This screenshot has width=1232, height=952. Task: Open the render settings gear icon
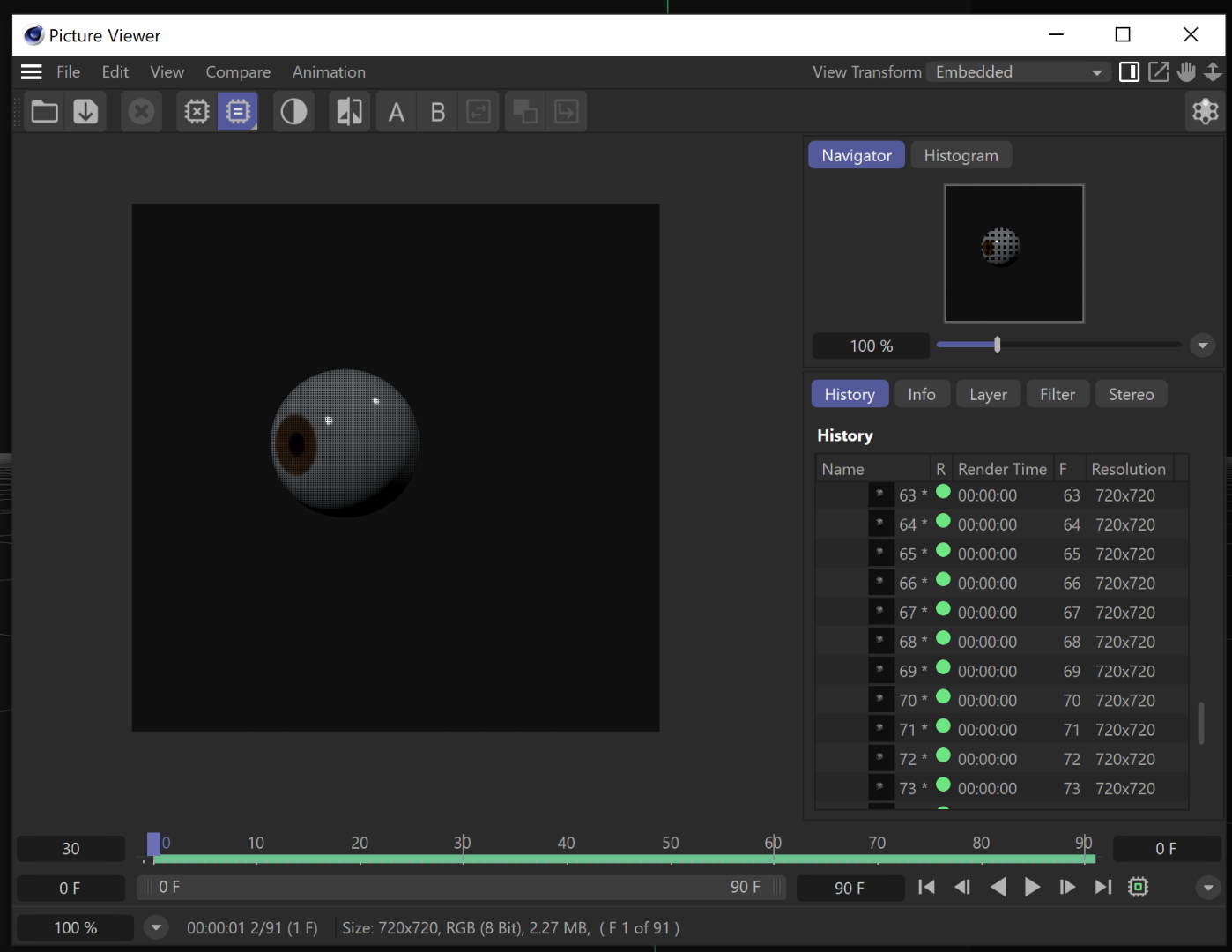point(1205,111)
